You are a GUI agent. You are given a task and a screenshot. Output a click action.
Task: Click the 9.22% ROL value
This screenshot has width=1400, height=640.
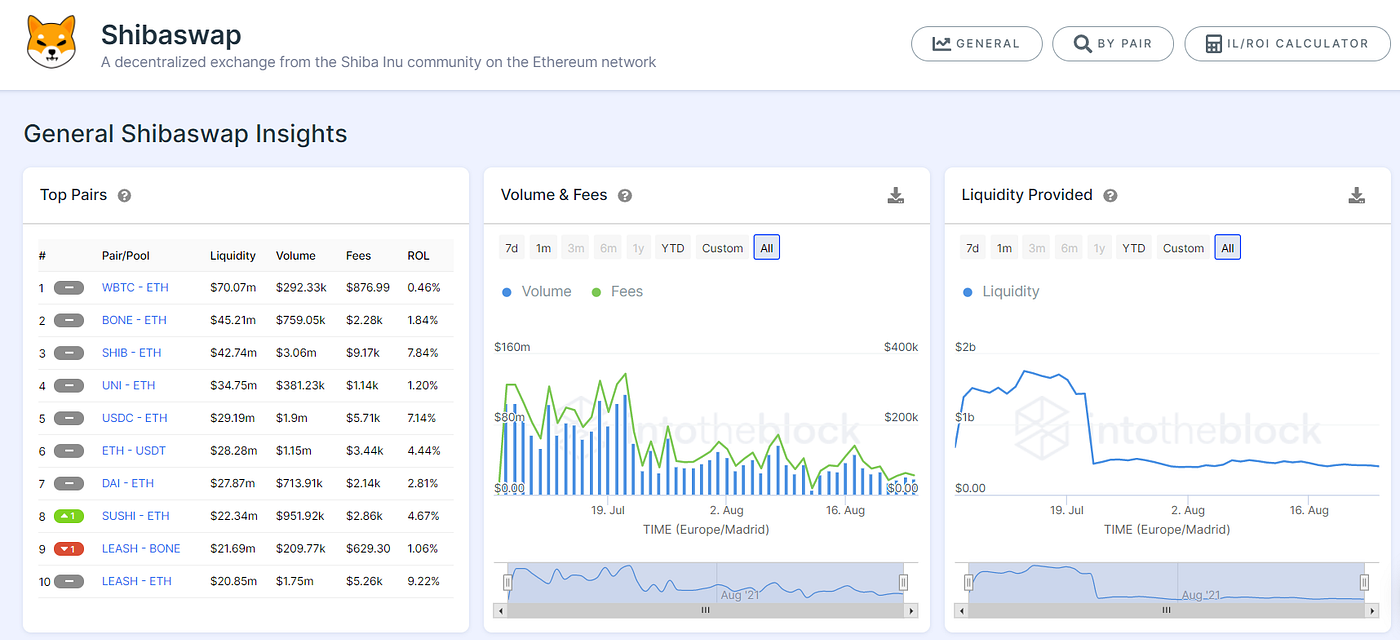423,581
